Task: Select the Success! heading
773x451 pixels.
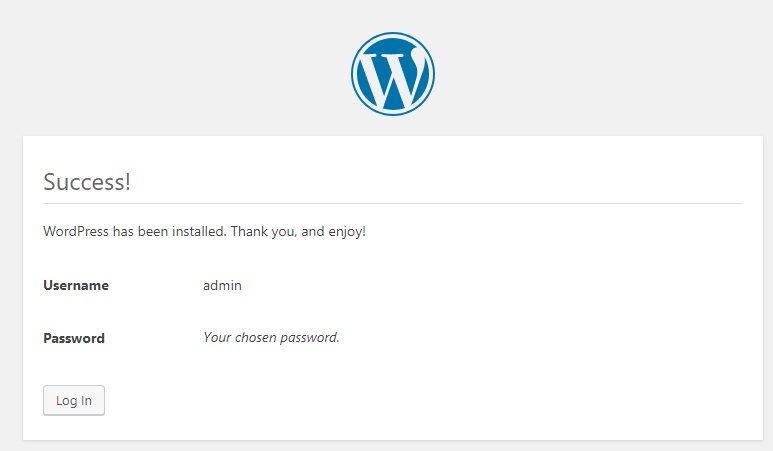Action: tap(87, 182)
